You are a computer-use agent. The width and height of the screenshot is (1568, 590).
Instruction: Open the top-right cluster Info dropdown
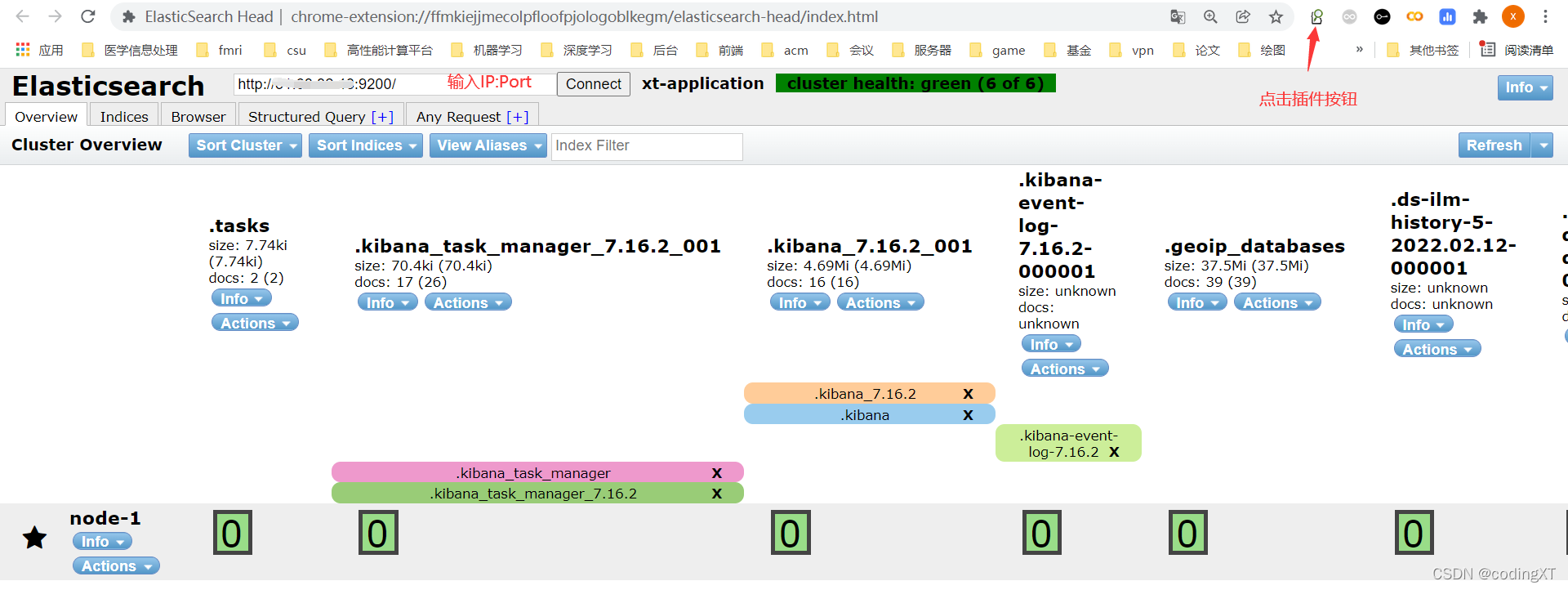1525,87
